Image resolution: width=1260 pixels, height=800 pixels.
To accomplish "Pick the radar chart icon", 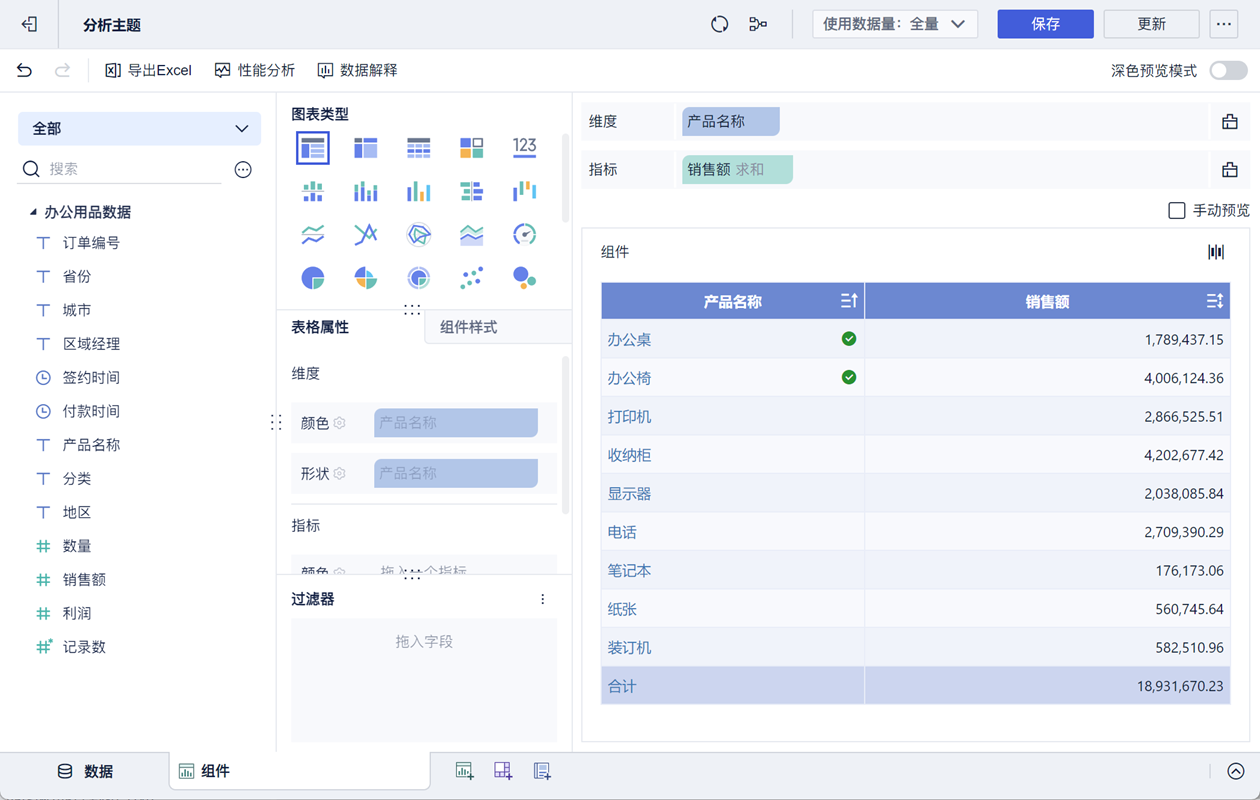I will (x=419, y=234).
